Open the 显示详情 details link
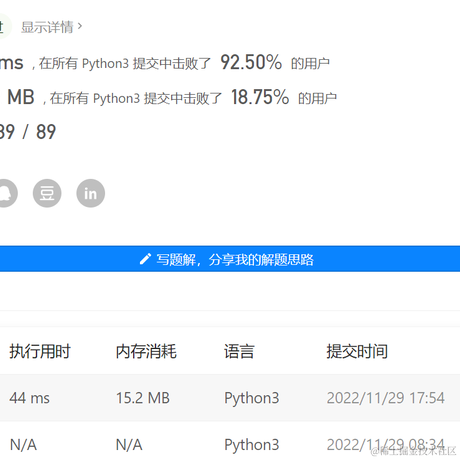 51,27
